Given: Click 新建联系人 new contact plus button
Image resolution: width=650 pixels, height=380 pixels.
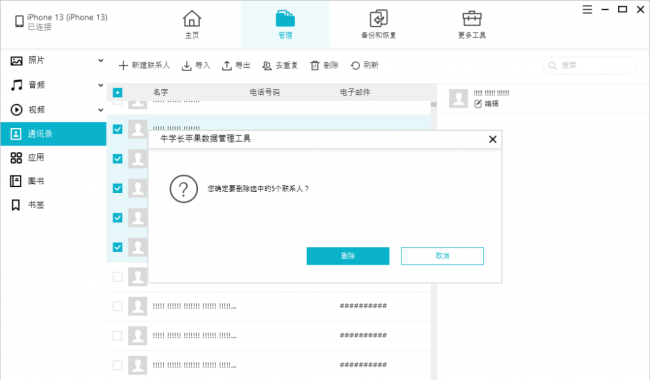Looking at the screenshot, I should tap(144, 65).
